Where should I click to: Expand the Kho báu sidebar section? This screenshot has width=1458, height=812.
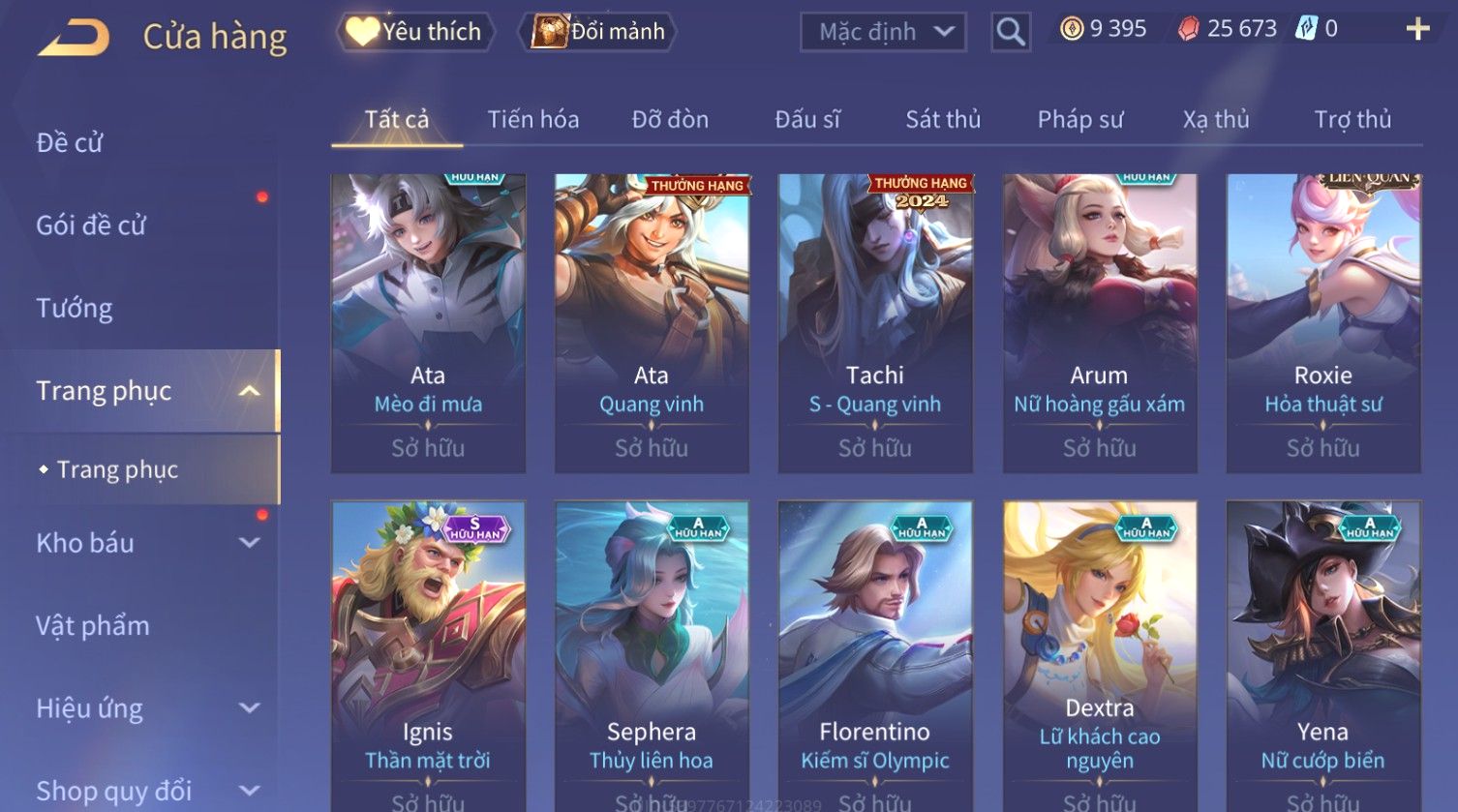point(249,543)
